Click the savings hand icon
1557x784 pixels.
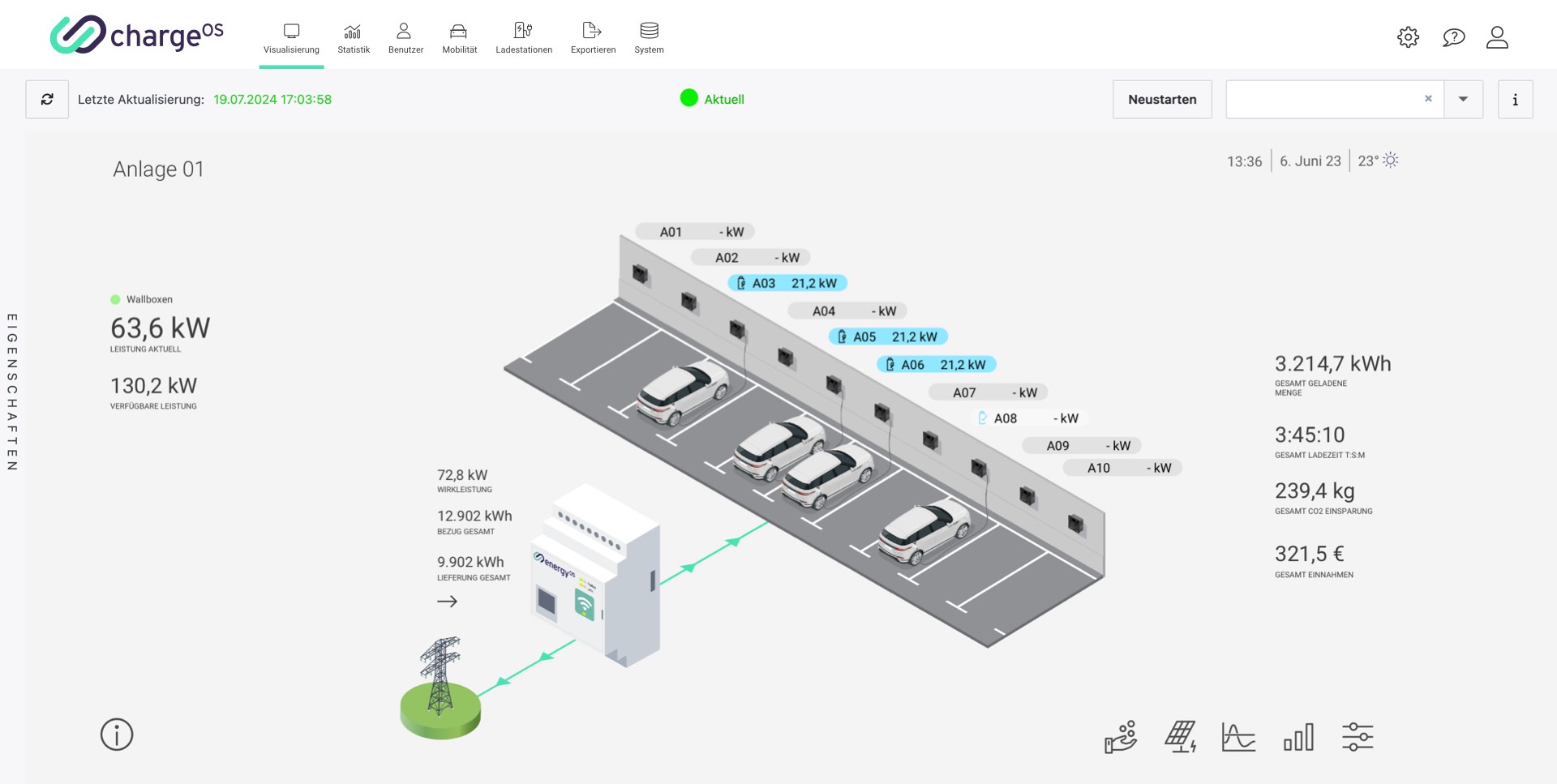[1121, 737]
